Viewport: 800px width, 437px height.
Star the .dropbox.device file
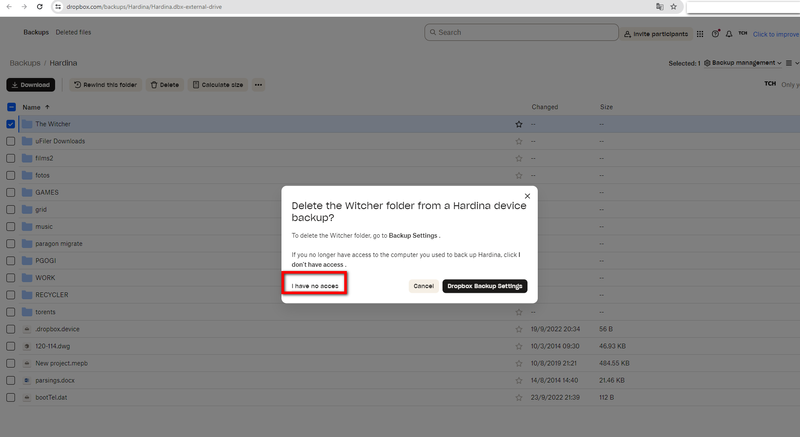519,329
